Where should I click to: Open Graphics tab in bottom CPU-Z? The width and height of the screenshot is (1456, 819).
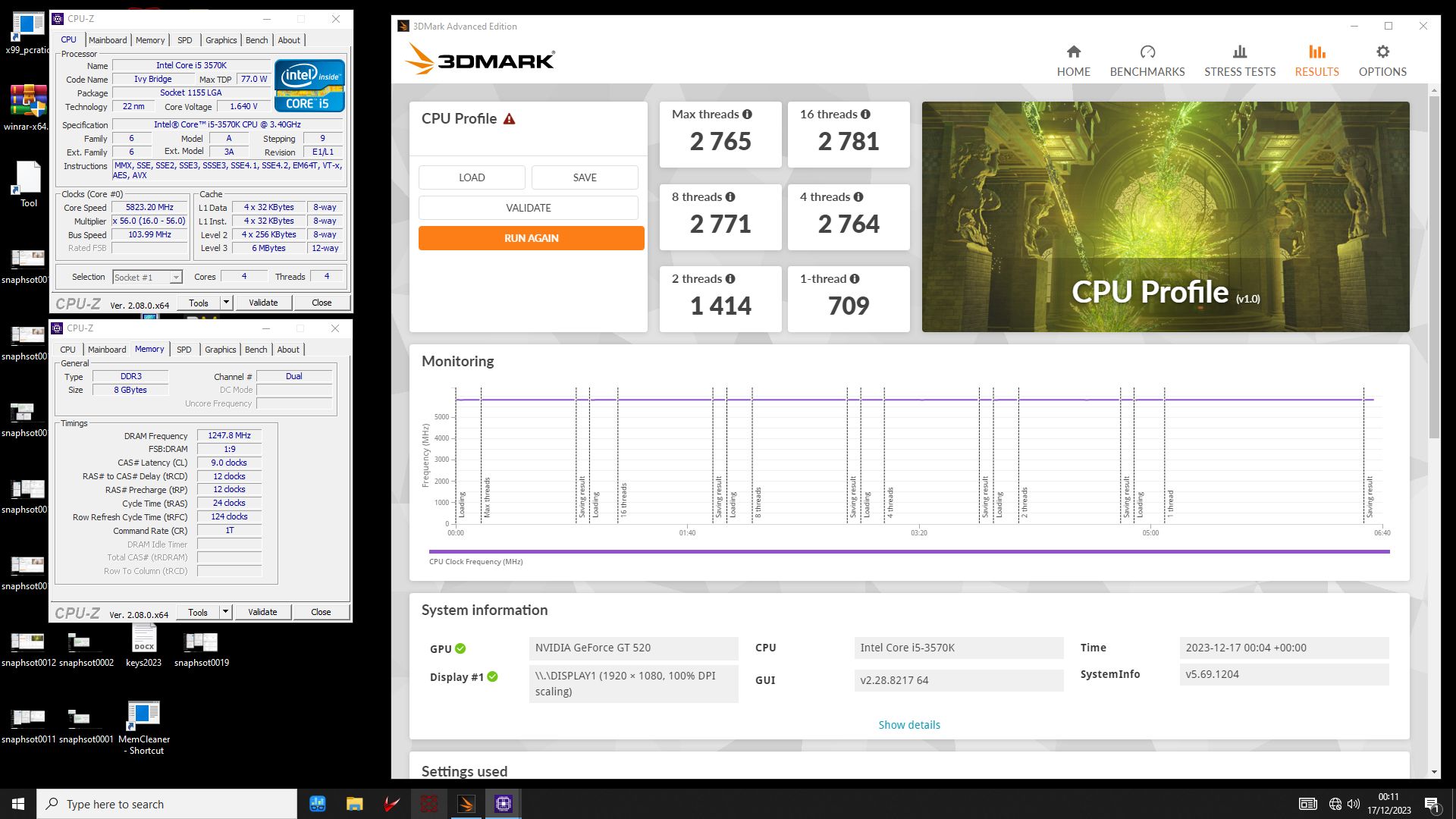pyautogui.click(x=221, y=350)
